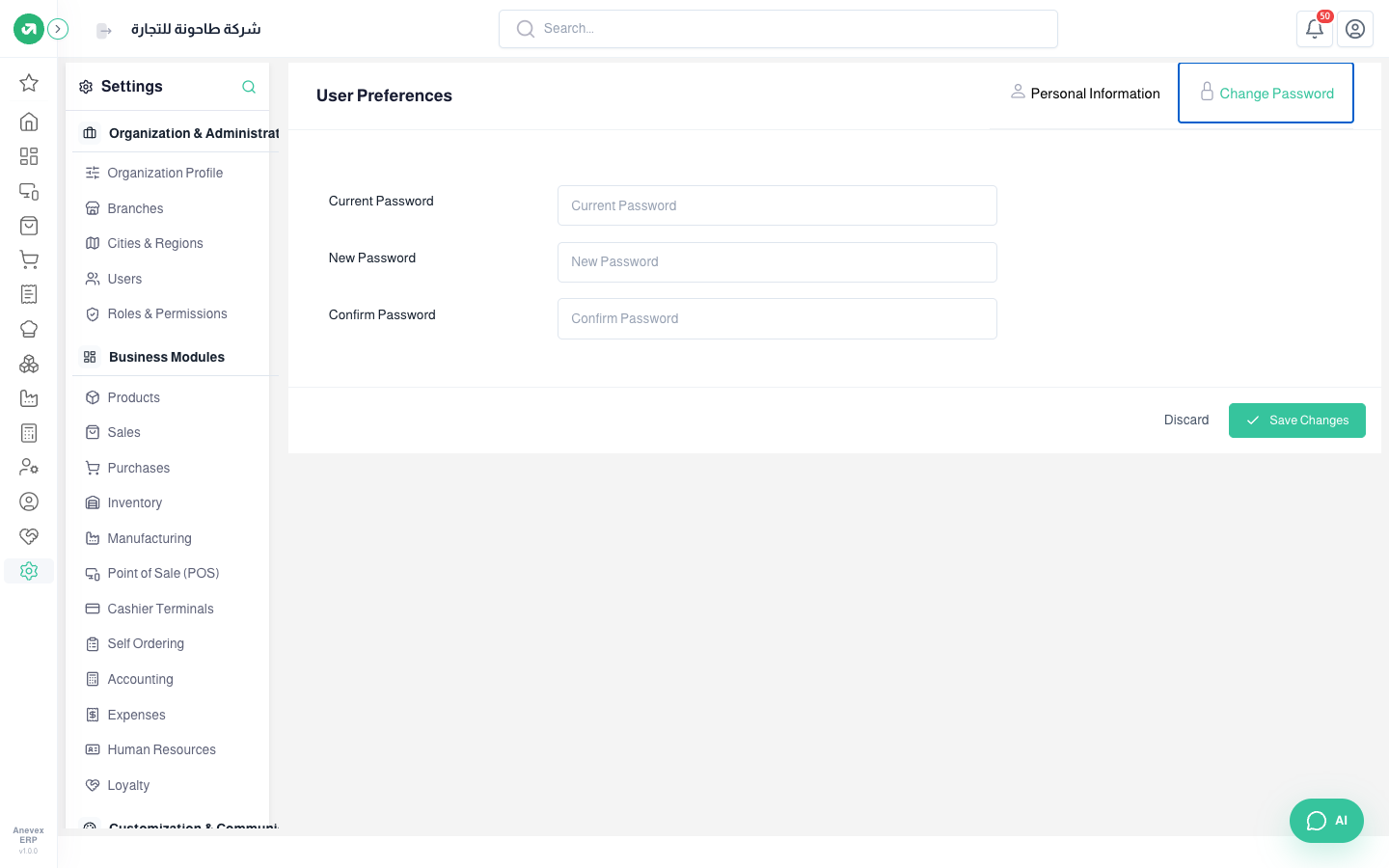Image resolution: width=1389 pixels, height=868 pixels.
Task: Open the chef hat icon in sidebar
Action: pos(29,329)
